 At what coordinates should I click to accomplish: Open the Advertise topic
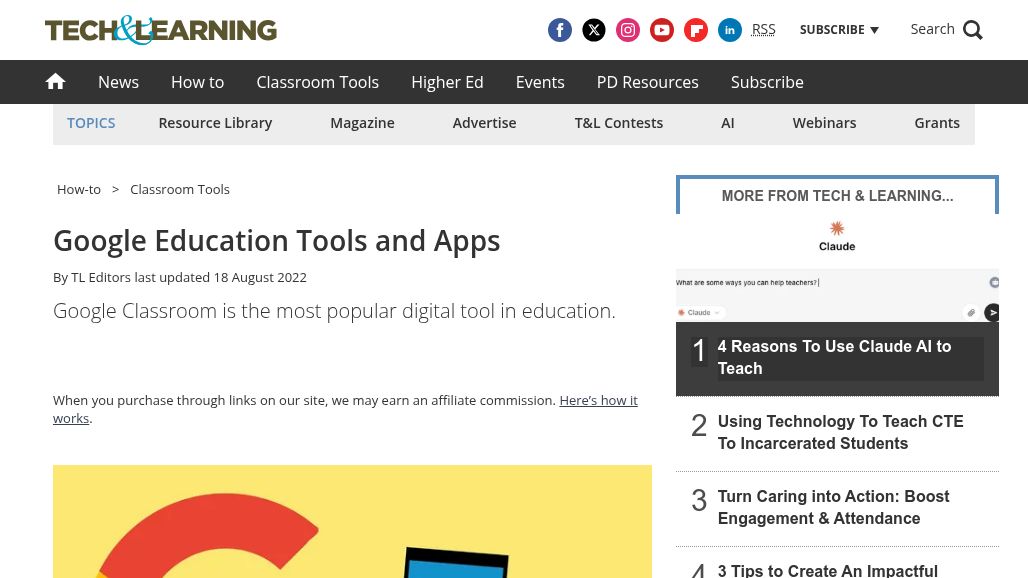484,123
